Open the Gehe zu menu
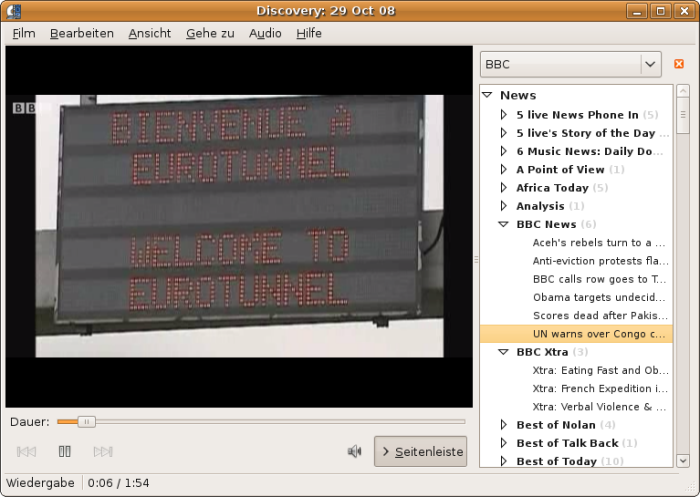Image resolution: width=700 pixels, height=497 pixels. tap(210, 33)
